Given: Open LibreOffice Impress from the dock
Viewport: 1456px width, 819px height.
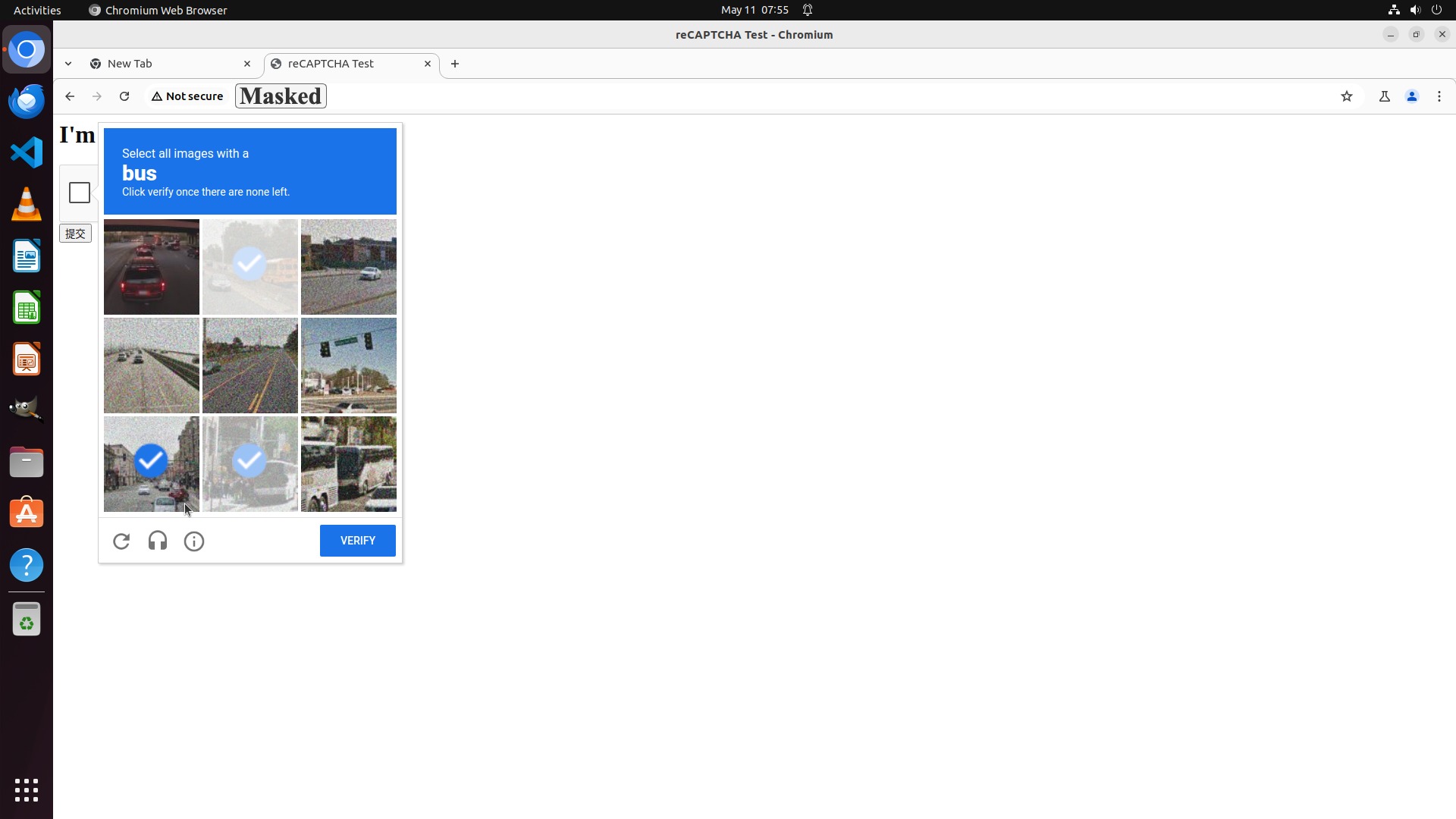Looking at the screenshot, I should (x=27, y=359).
